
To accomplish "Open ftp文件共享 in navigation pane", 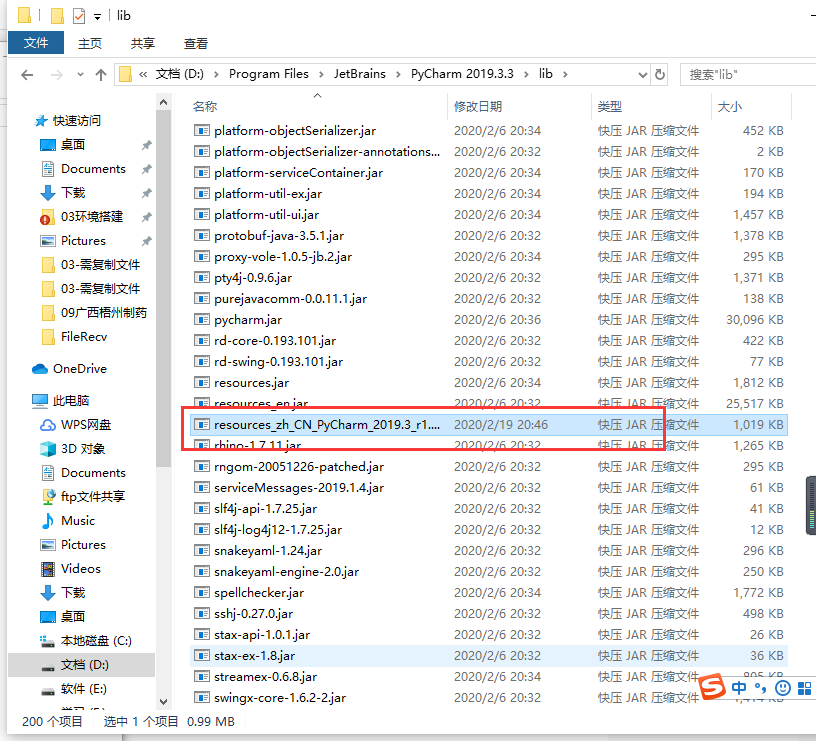I will tap(93, 496).
